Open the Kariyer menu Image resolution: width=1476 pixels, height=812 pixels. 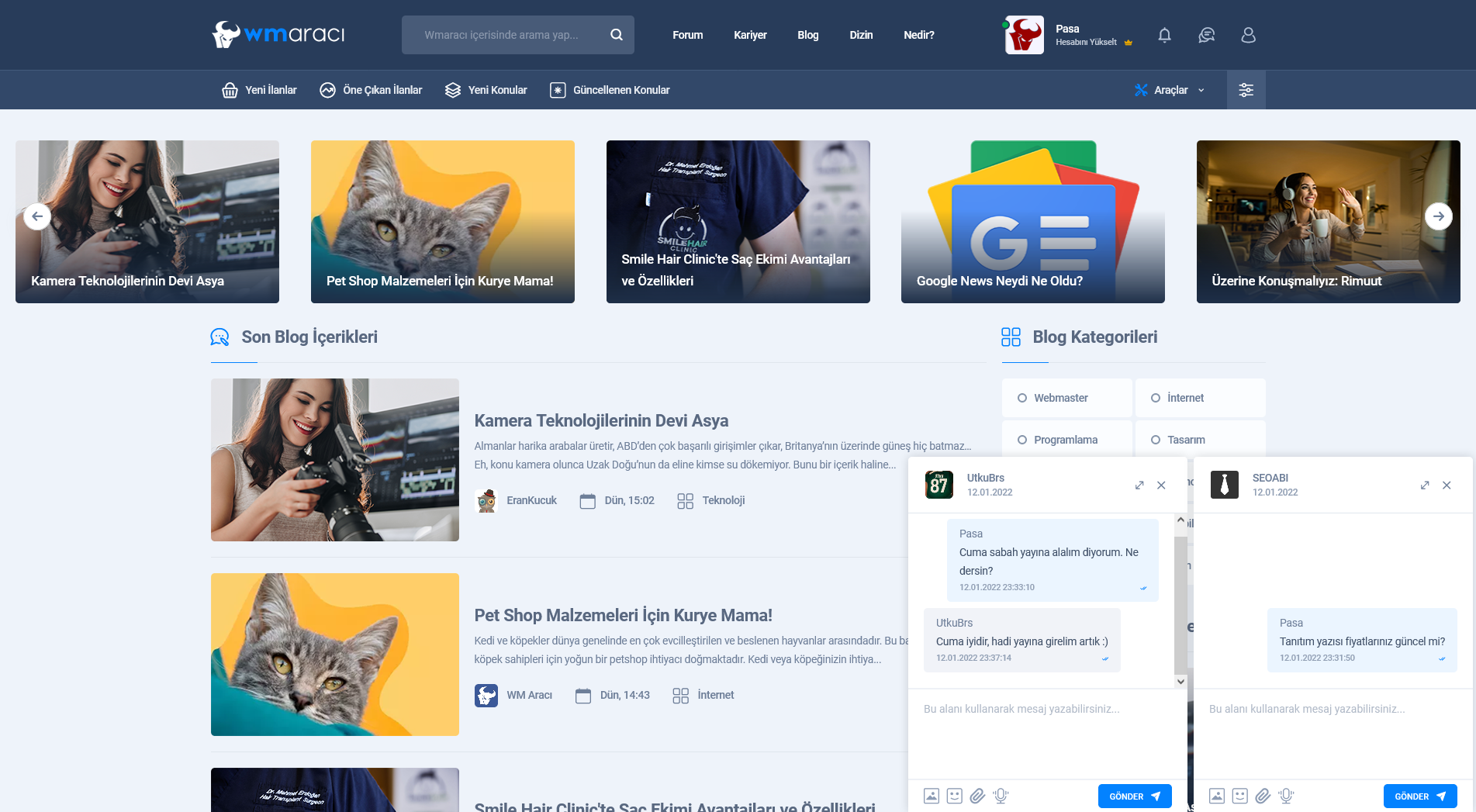[x=750, y=35]
